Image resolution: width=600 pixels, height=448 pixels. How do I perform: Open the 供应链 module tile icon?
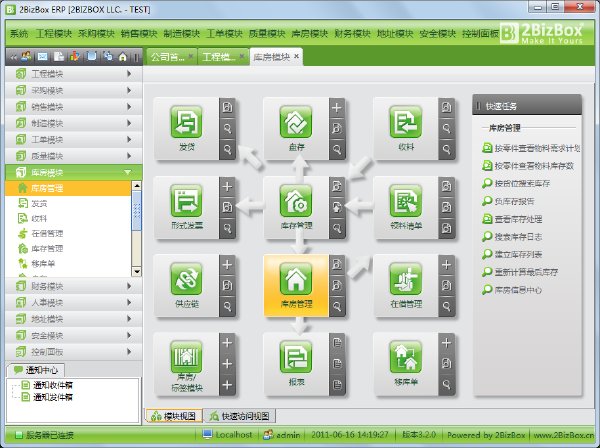186,279
